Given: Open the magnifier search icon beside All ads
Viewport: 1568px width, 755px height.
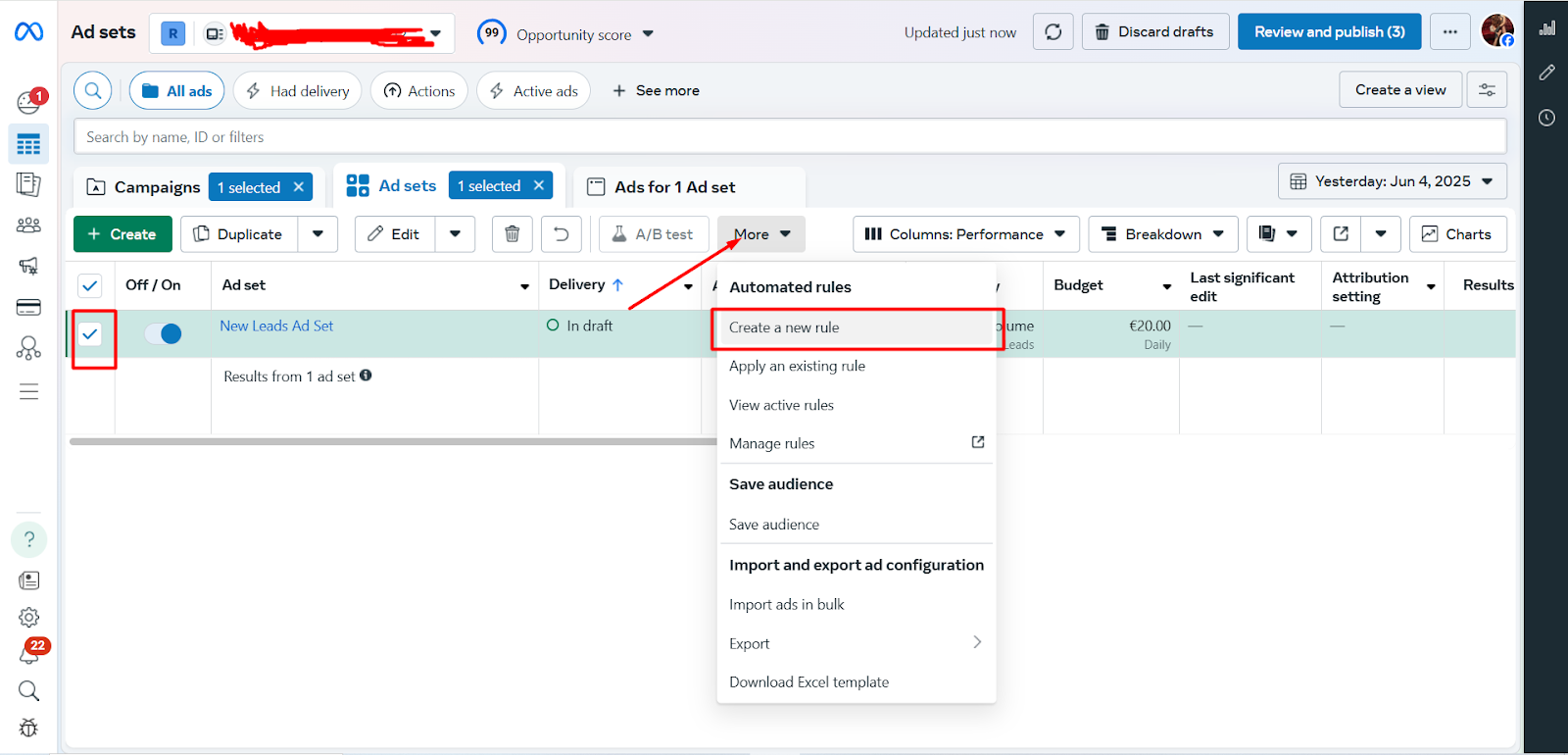Looking at the screenshot, I should tap(93, 91).
